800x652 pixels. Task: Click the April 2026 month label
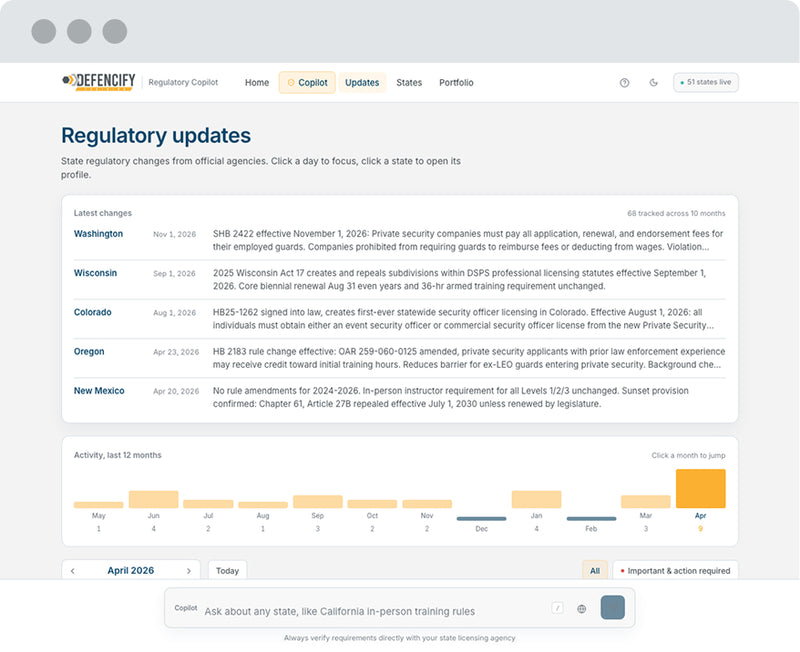click(x=131, y=570)
